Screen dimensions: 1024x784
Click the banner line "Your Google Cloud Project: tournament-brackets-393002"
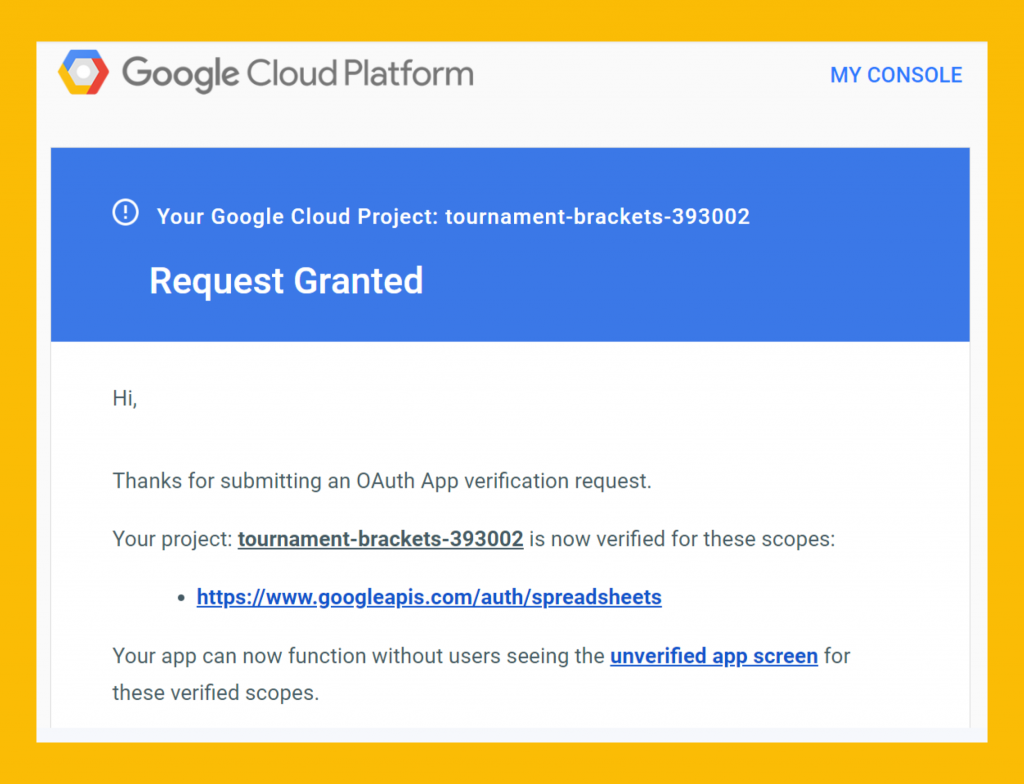click(x=453, y=216)
